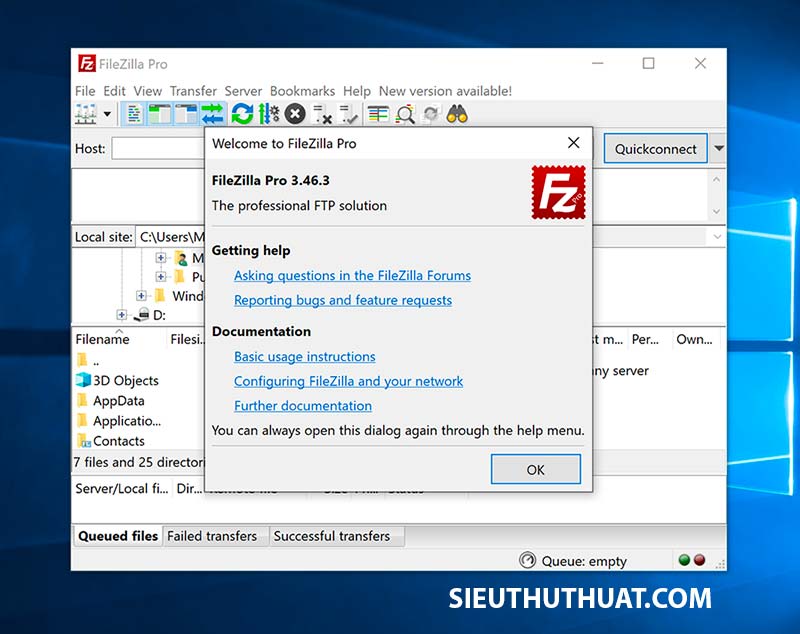Click the AppData folder icon

click(82, 400)
